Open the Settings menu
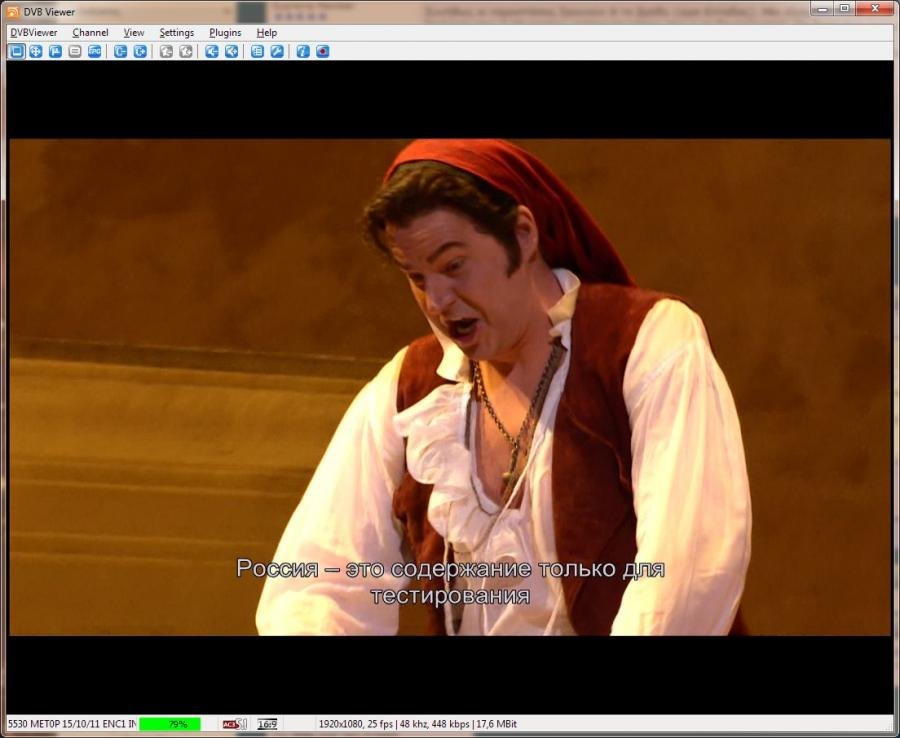Viewport: 900px width, 738px height. [177, 33]
